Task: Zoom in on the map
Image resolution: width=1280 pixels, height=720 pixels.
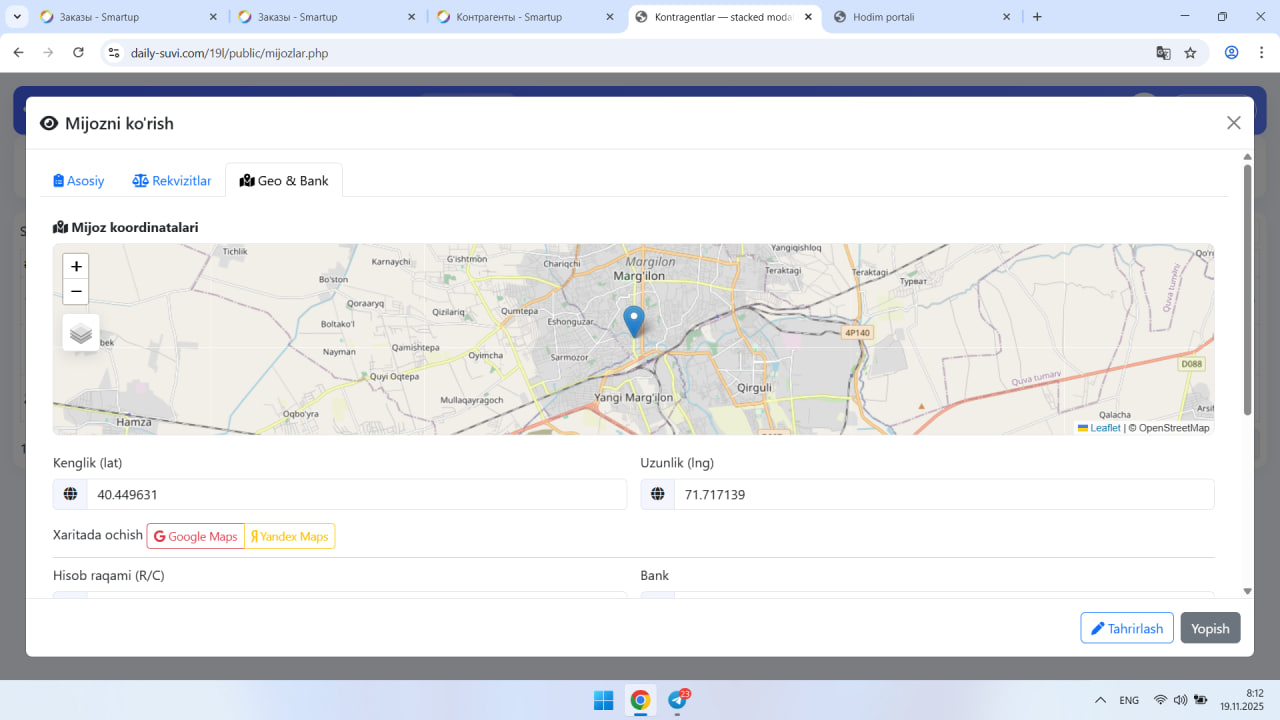Action: click(x=76, y=266)
